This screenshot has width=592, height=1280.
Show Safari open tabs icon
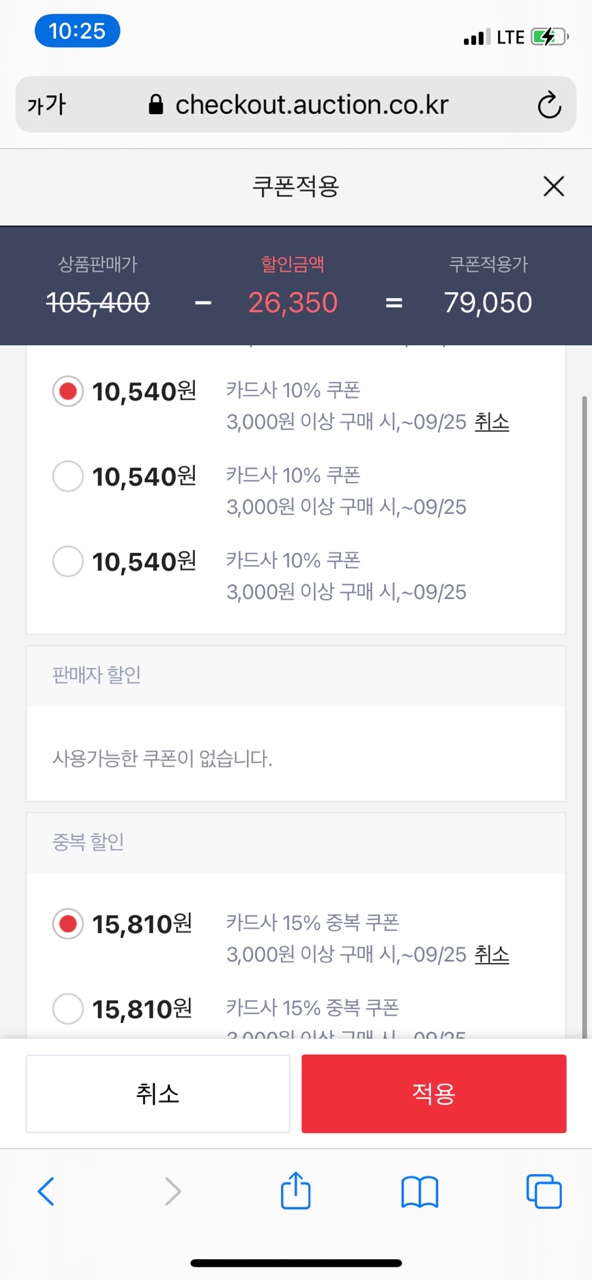point(544,1191)
